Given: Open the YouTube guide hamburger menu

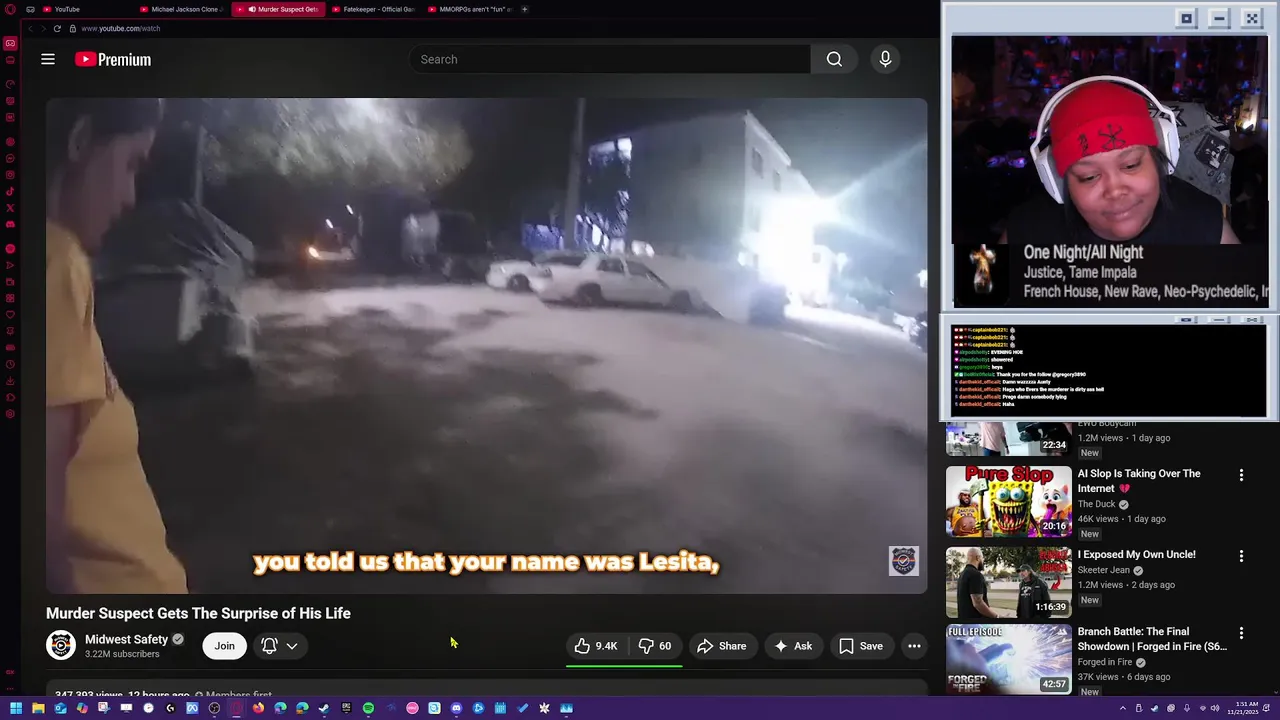Looking at the screenshot, I should tap(47, 59).
